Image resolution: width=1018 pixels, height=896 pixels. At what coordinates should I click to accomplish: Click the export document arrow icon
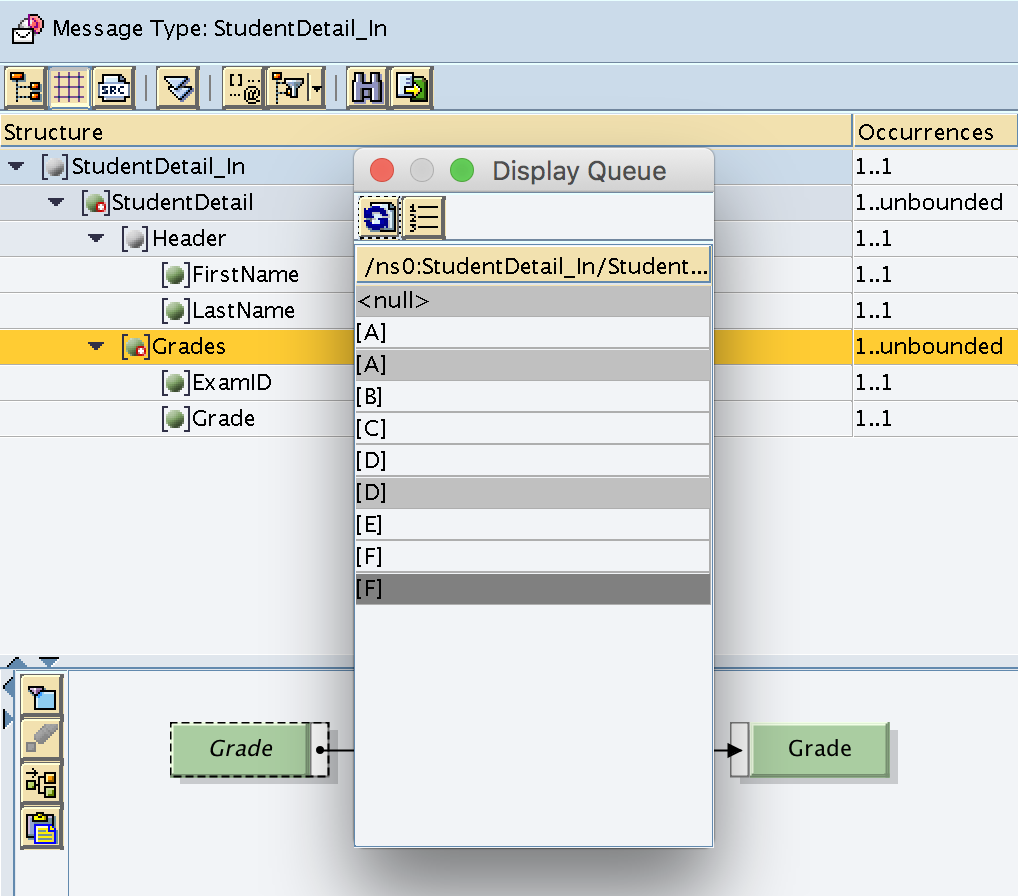(x=412, y=87)
